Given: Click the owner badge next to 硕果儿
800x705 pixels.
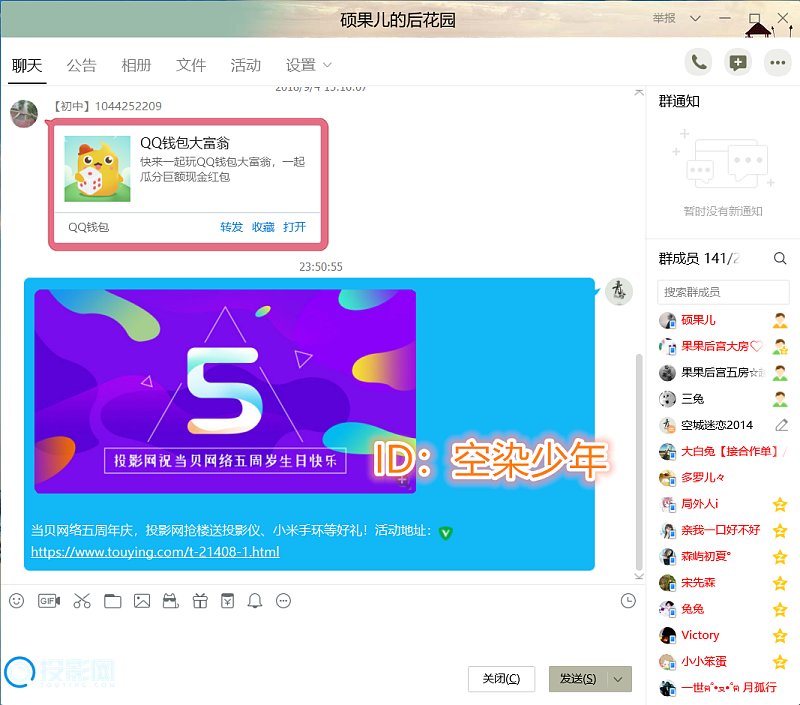Looking at the screenshot, I should click(780, 320).
